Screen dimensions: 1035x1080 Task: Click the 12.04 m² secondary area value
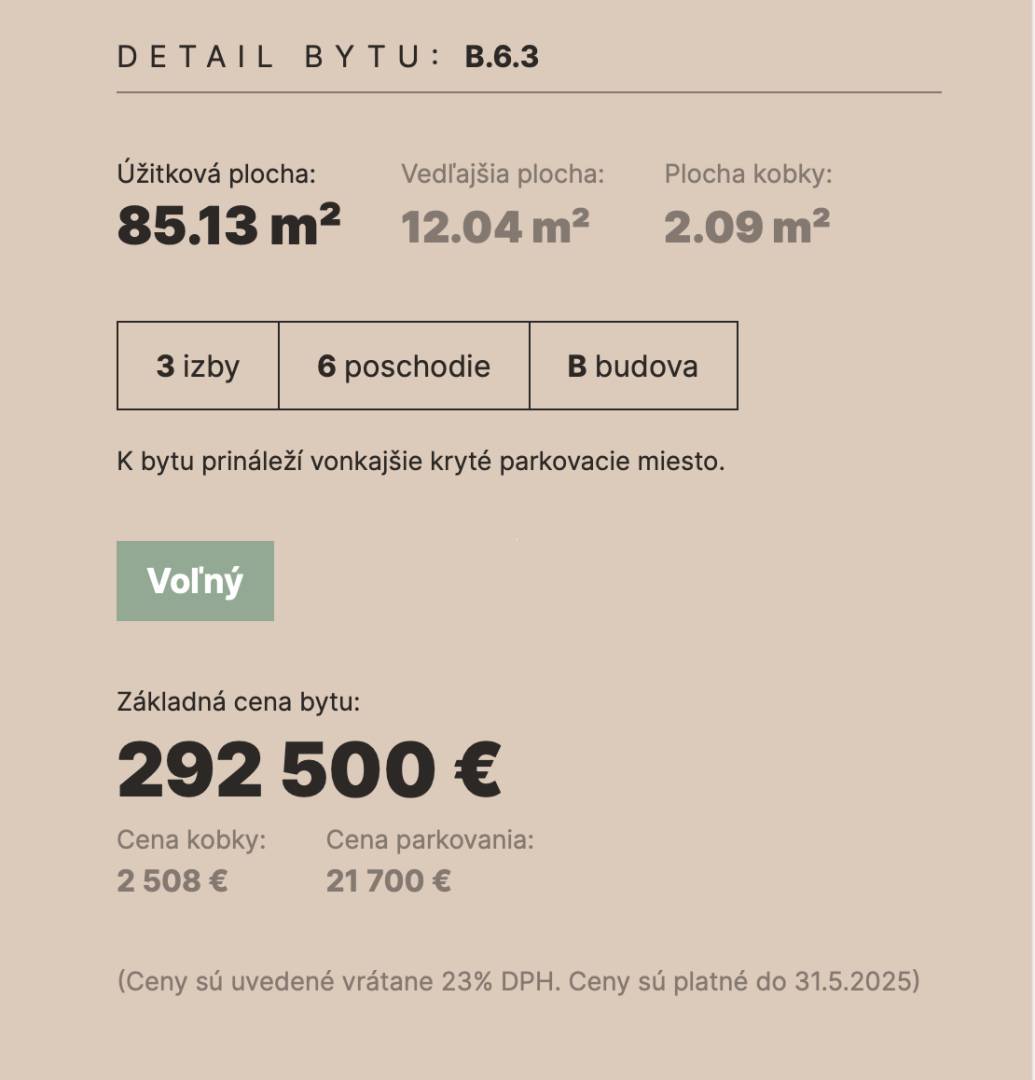[495, 226]
